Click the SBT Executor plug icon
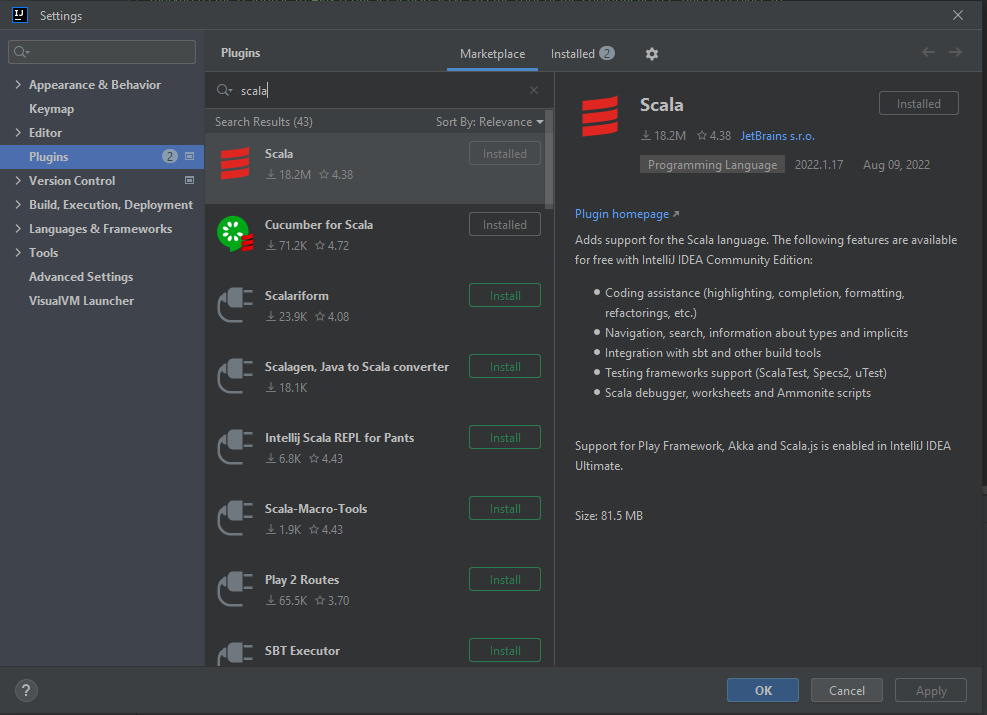 point(235,654)
